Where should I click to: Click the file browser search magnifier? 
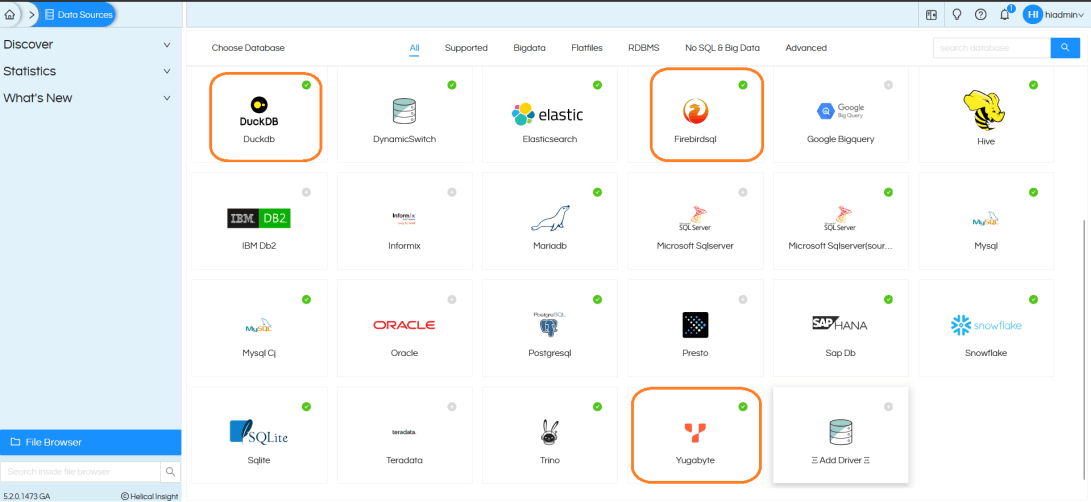[x=170, y=471]
